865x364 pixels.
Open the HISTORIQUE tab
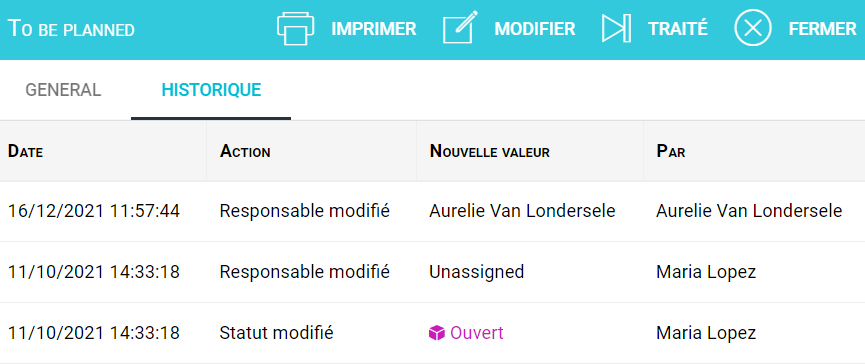click(x=211, y=90)
